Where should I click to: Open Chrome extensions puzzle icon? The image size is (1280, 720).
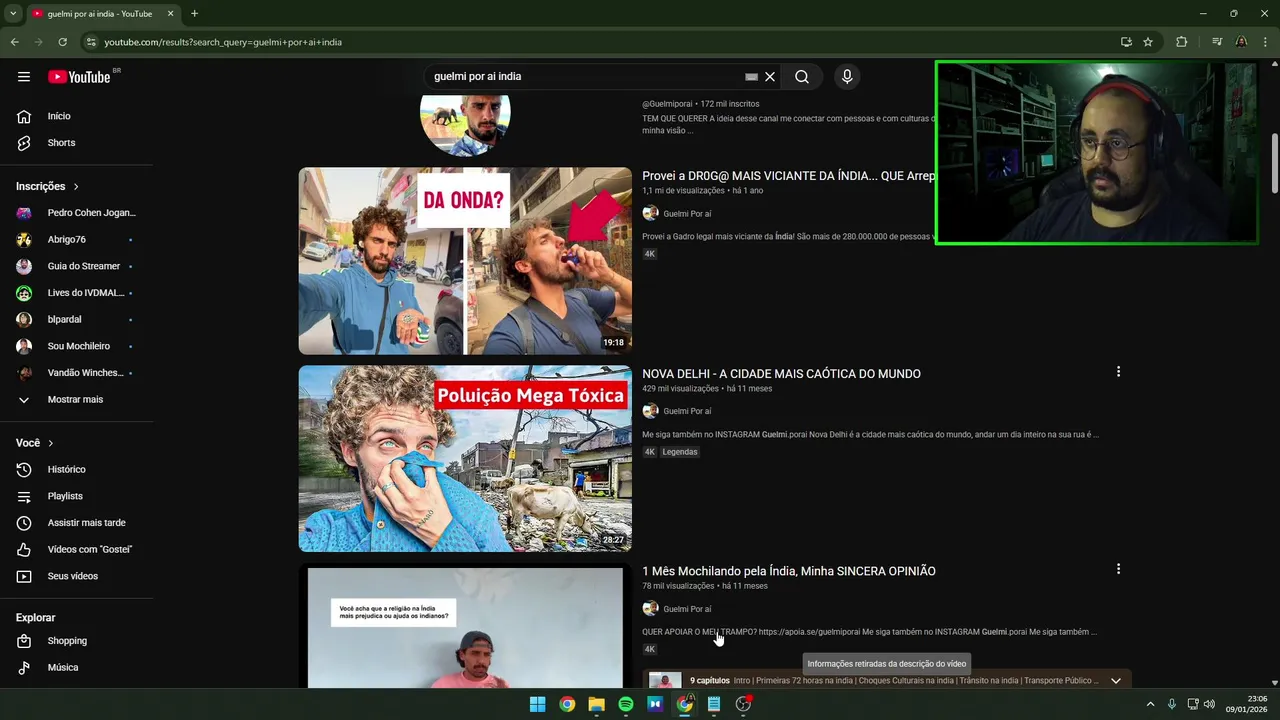(x=1182, y=42)
